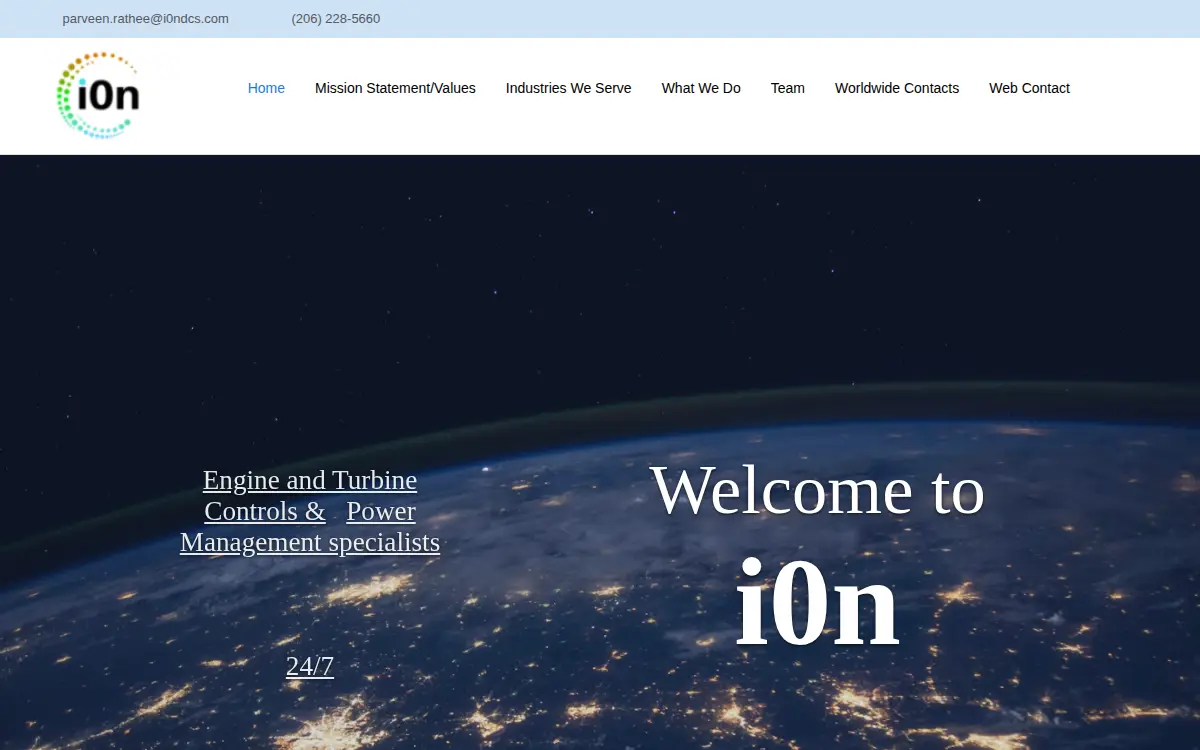This screenshot has height=750, width=1200.
Task: Open Industries We Serve page
Action: pos(568,88)
